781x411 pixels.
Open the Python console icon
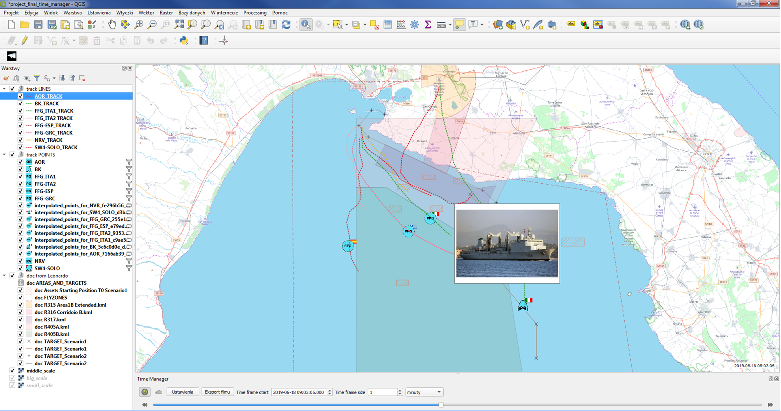click(183, 41)
